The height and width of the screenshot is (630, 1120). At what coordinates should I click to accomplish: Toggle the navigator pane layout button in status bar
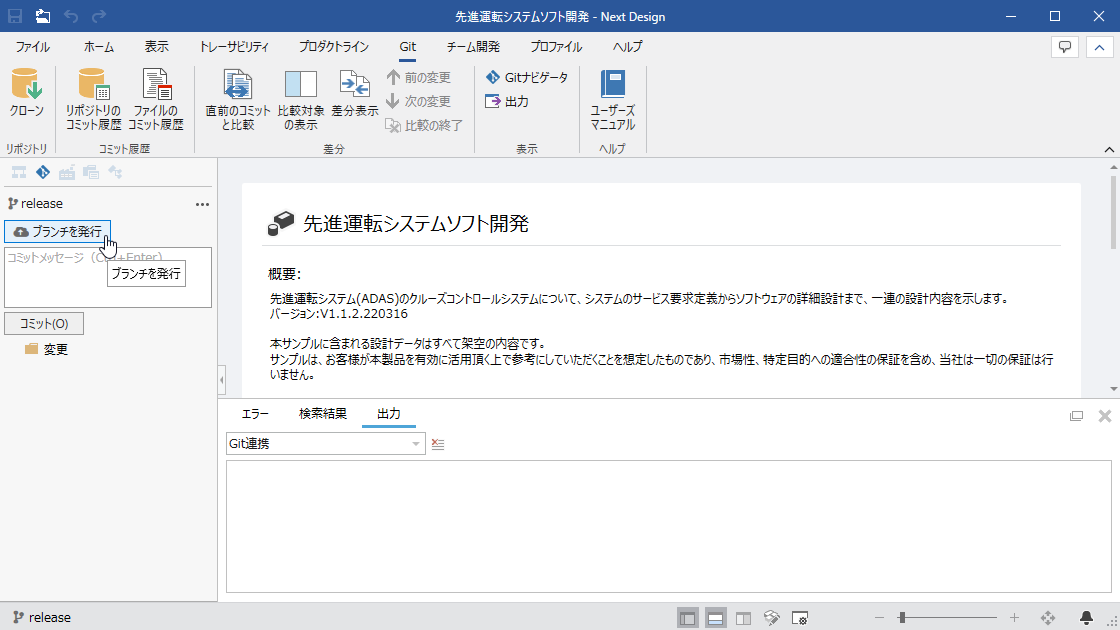click(688, 618)
